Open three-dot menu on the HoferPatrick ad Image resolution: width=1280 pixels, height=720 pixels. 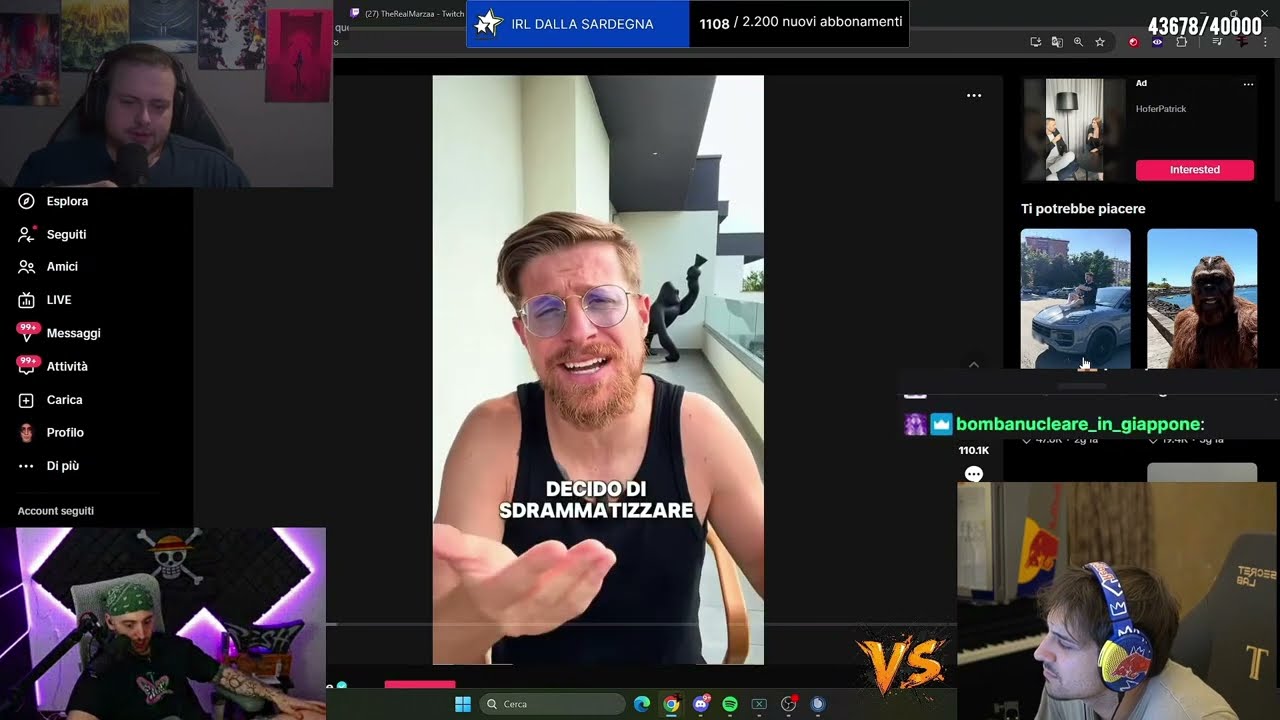tap(1248, 84)
